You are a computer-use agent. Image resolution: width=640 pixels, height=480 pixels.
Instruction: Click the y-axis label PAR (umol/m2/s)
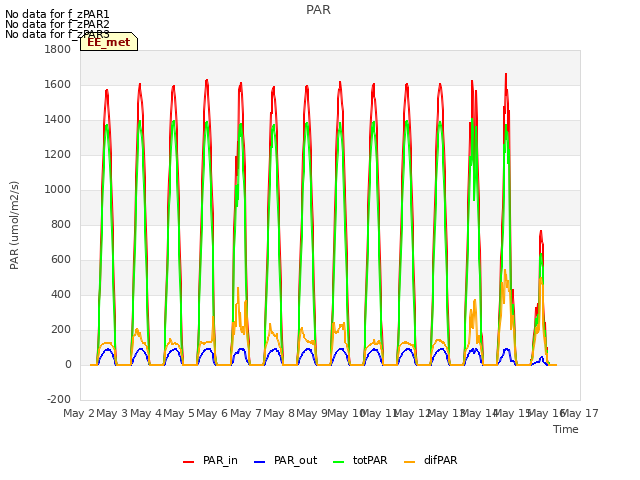coord(14,225)
